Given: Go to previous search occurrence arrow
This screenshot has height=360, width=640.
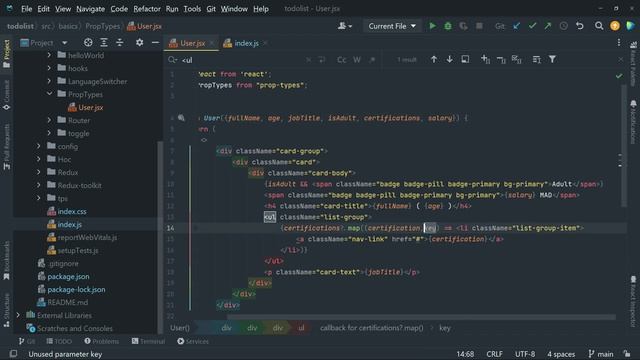Looking at the screenshot, I should [433, 60].
